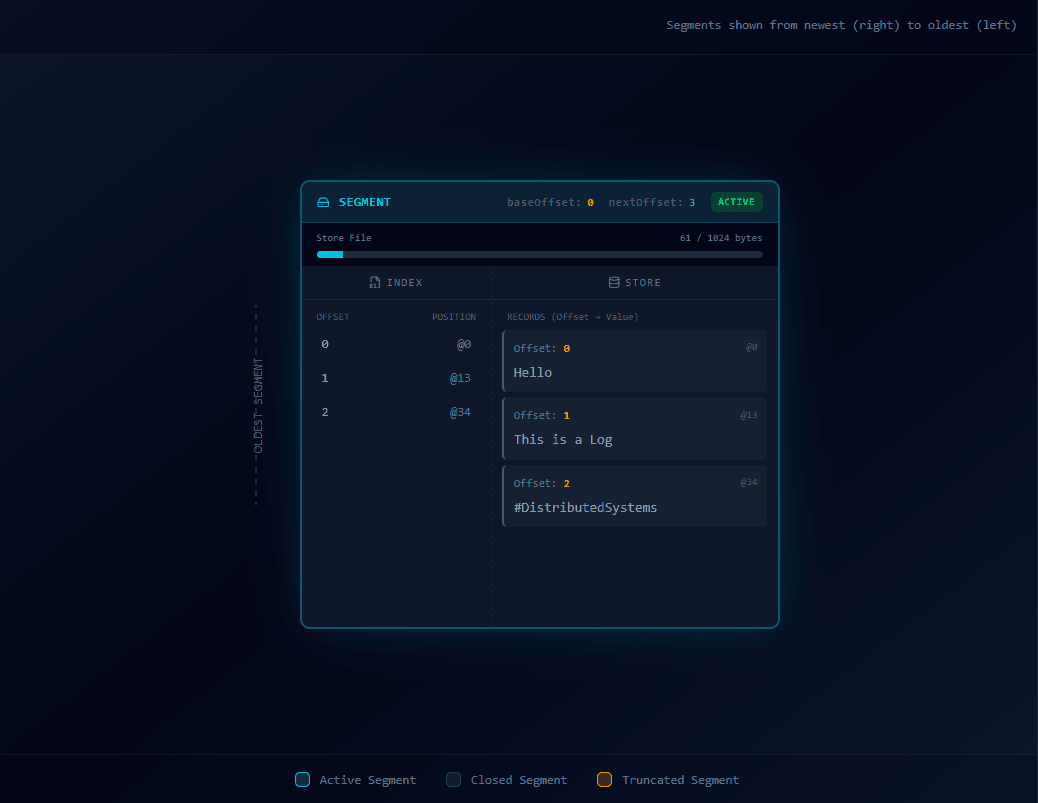Click the Store File progress bar
This screenshot has width=1038, height=803.
coord(539,255)
